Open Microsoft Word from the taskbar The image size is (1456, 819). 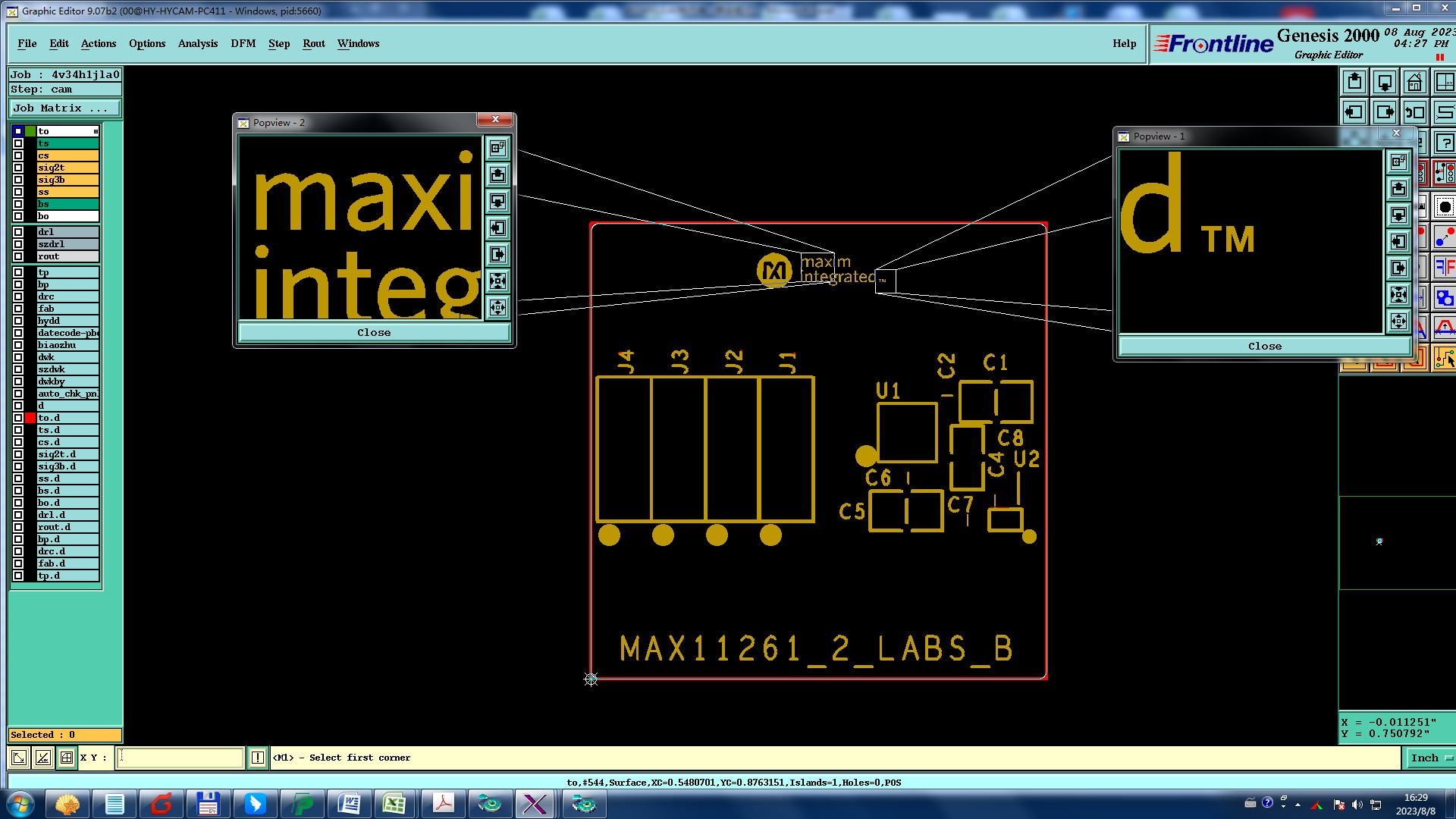coord(349,804)
